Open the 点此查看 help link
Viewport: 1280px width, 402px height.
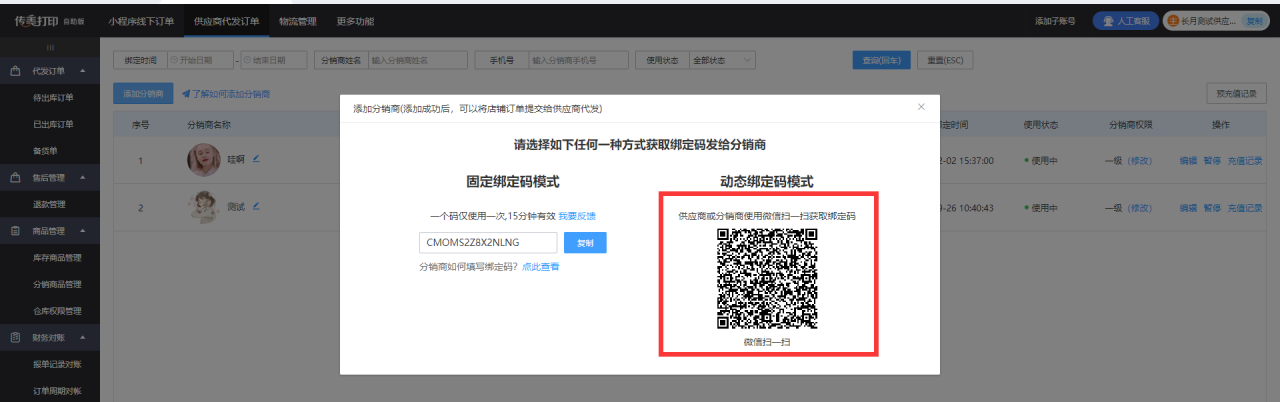pos(541,267)
